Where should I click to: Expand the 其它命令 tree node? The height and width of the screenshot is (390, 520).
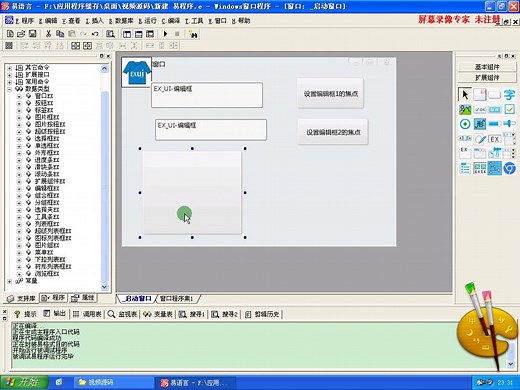(10, 68)
